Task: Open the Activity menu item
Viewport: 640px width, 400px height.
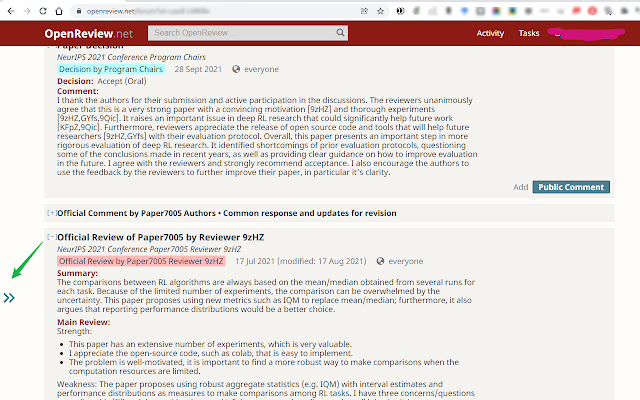Action: point(490,33)
